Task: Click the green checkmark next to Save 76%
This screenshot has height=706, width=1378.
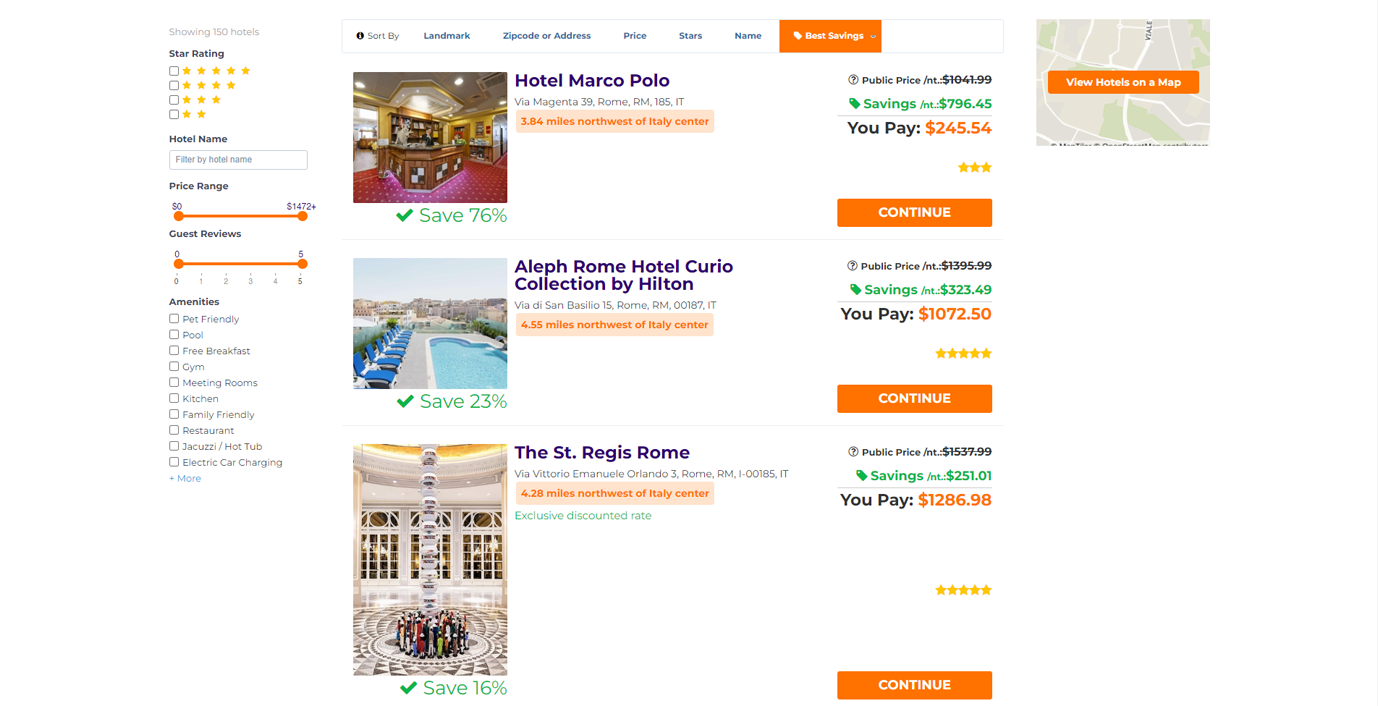Action: (404, 215)
